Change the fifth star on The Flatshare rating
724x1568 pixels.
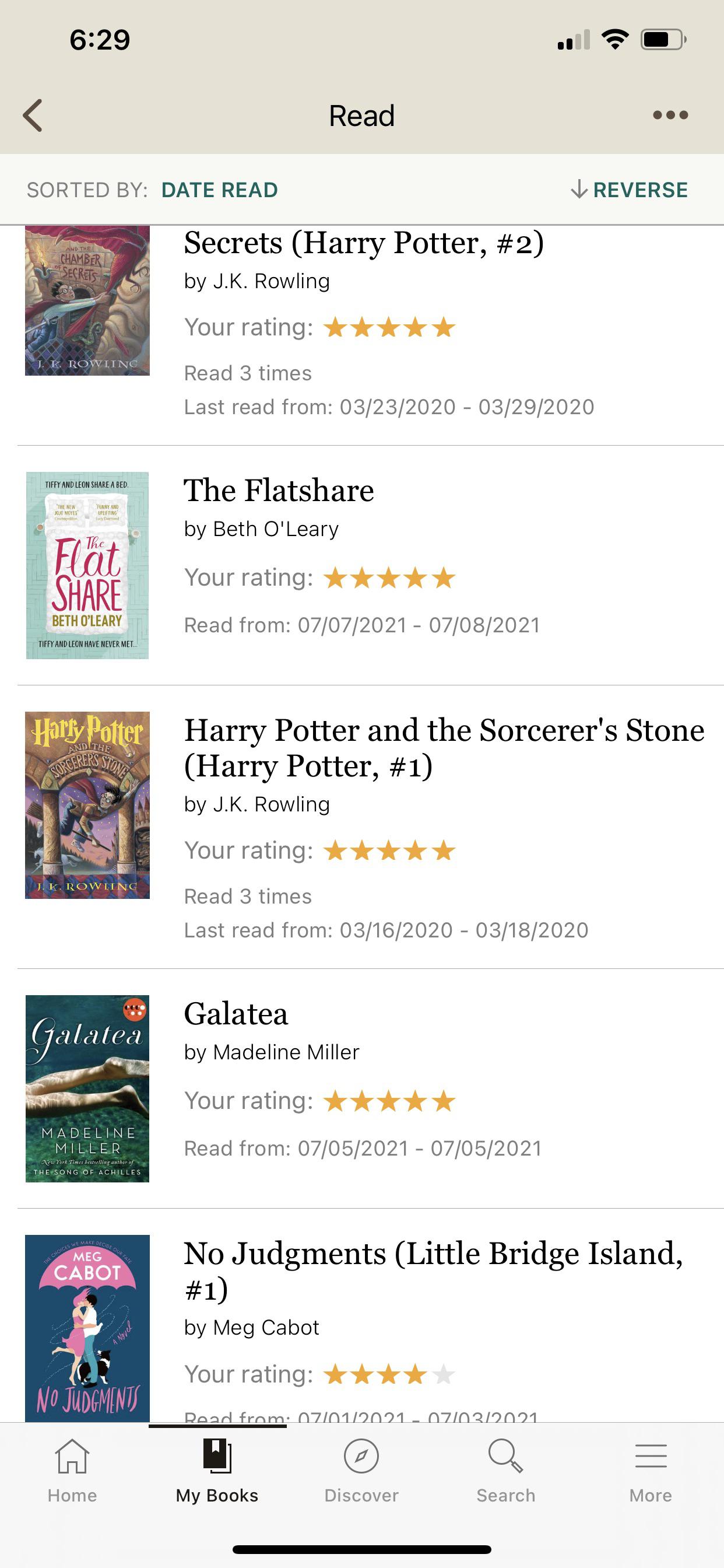click(443, 577)
